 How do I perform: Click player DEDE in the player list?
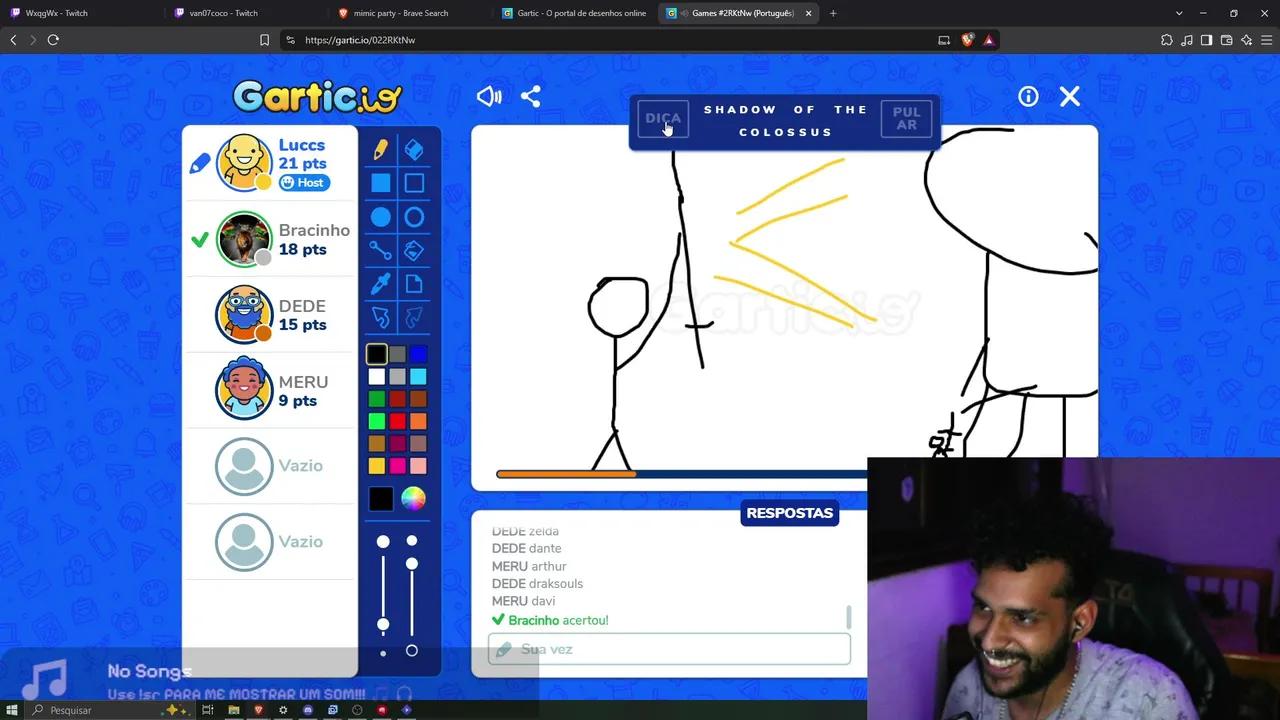click(270, 315)
